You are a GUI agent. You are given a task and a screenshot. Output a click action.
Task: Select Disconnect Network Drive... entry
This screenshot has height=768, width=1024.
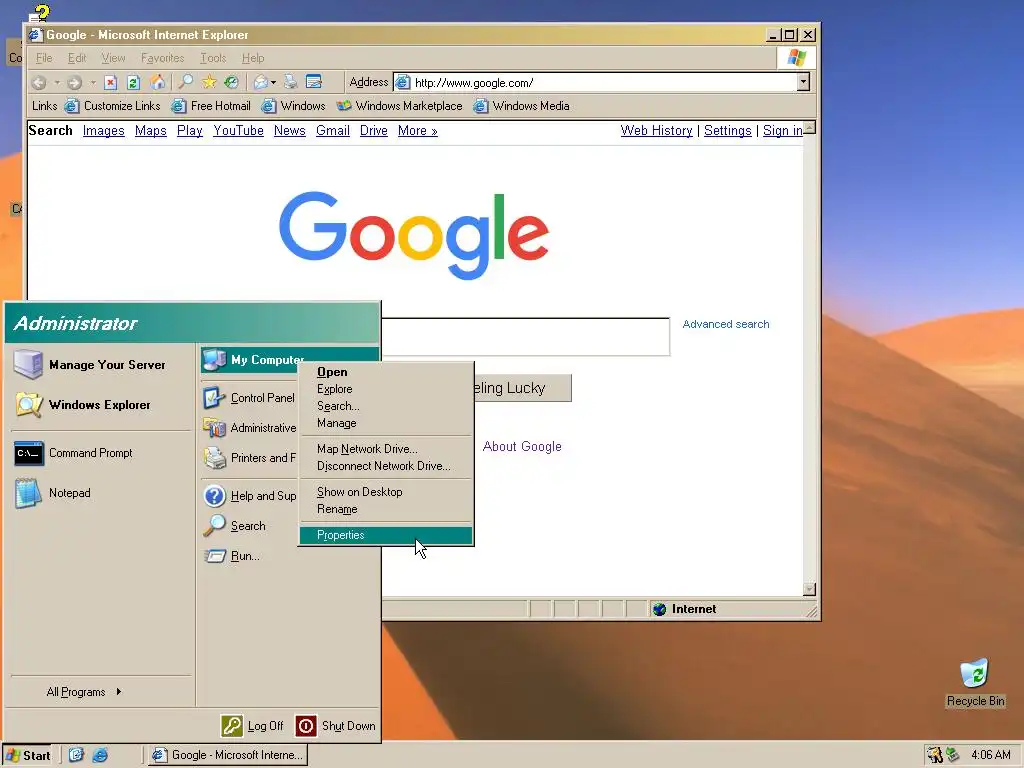click(x=385, y=466)
